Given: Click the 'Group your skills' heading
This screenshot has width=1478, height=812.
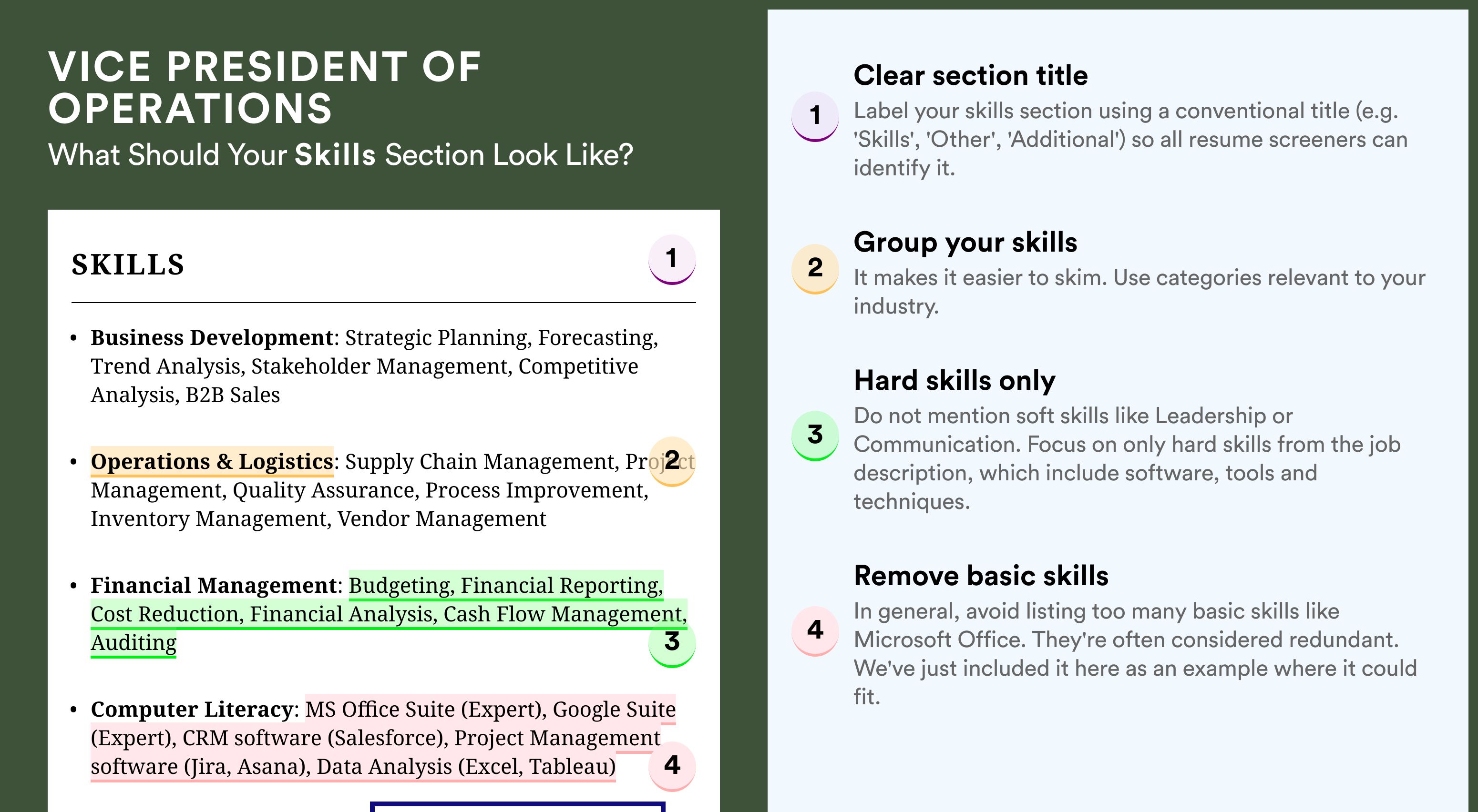Looking at the screenshot, I should (965, 243).
